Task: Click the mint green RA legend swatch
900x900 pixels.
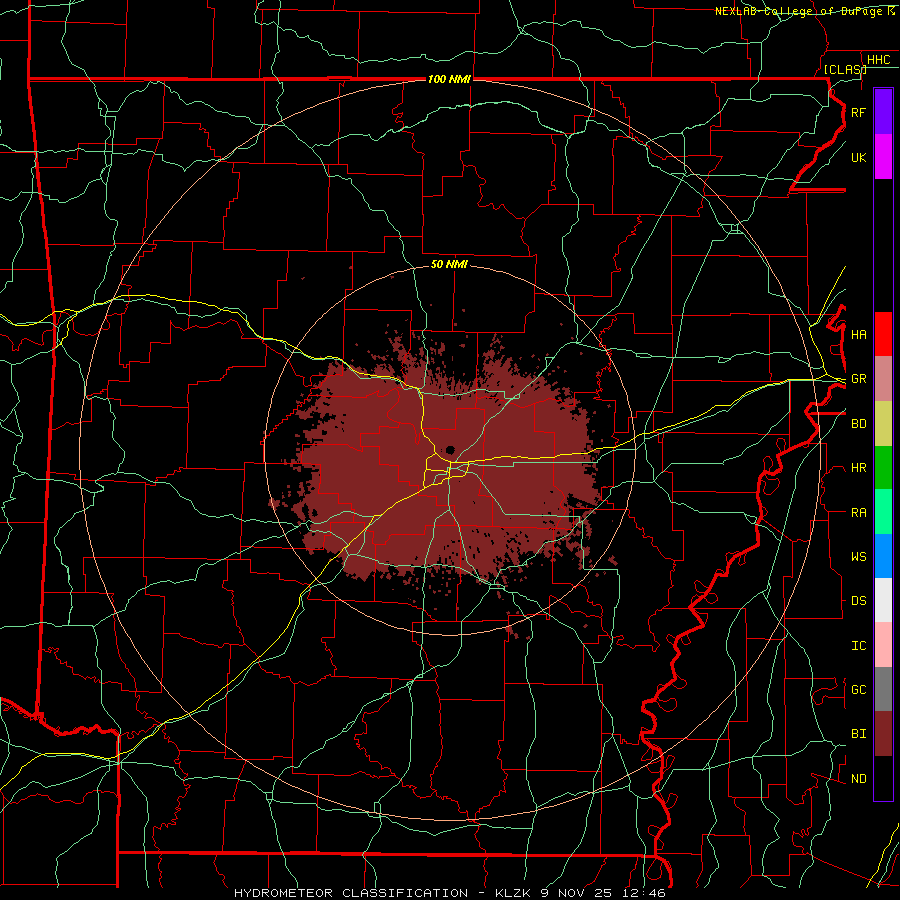Action: [883, 512]
